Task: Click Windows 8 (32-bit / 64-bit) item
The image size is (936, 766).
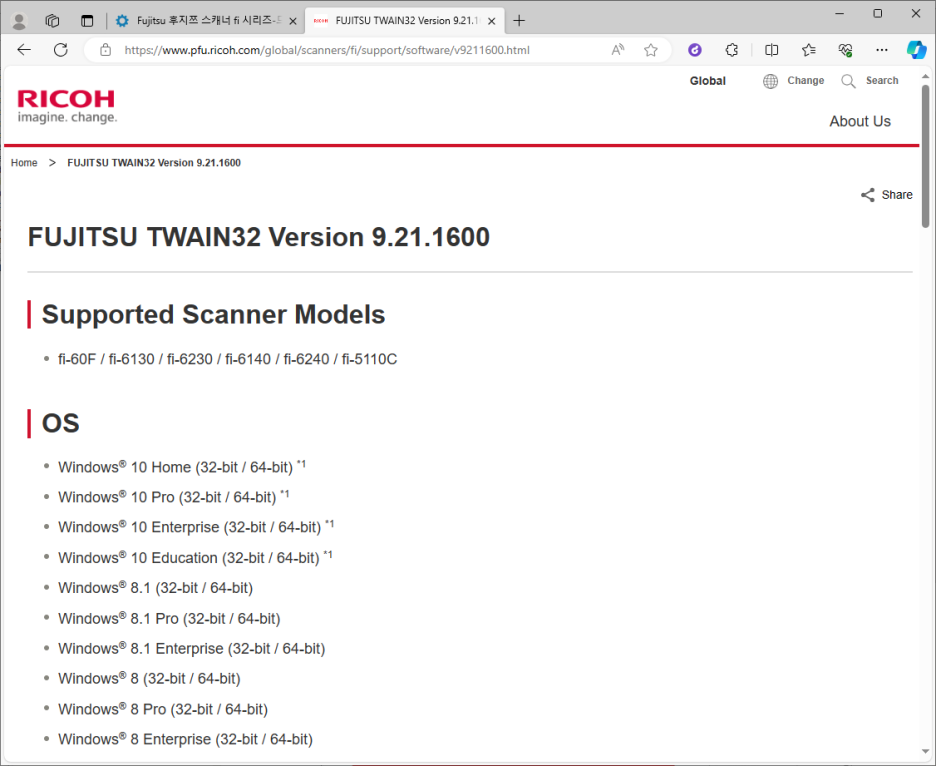Action: click(149, 678)
